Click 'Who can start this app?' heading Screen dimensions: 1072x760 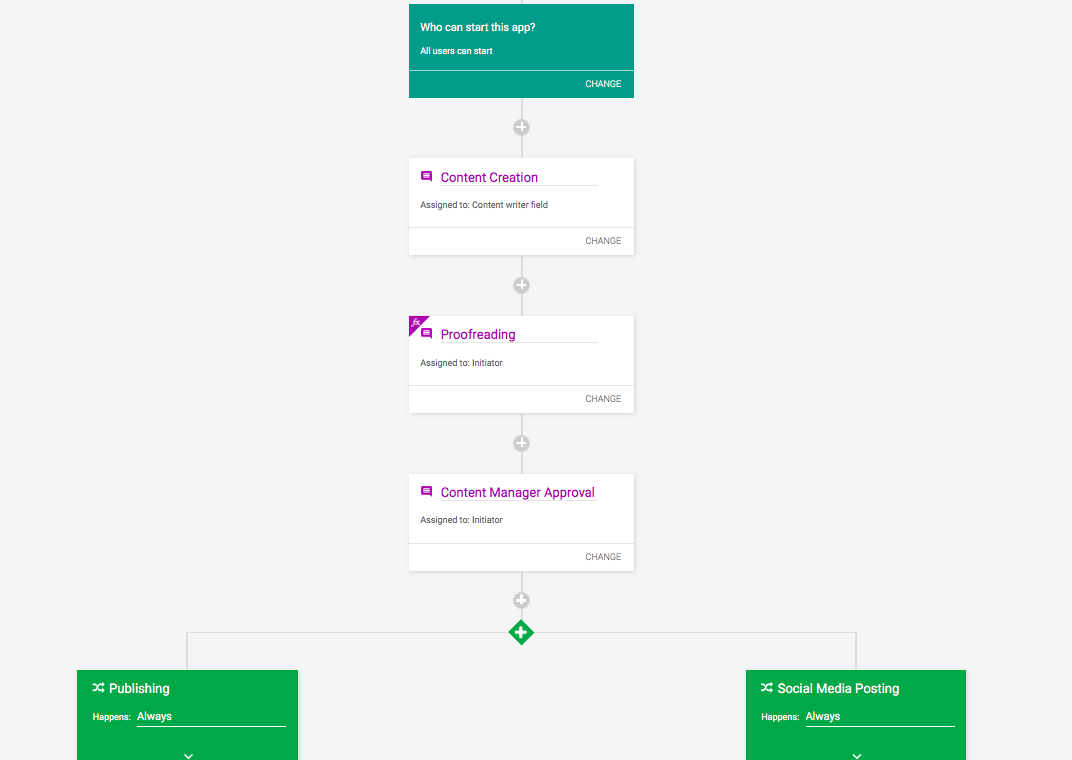click(x=478, y=27)
